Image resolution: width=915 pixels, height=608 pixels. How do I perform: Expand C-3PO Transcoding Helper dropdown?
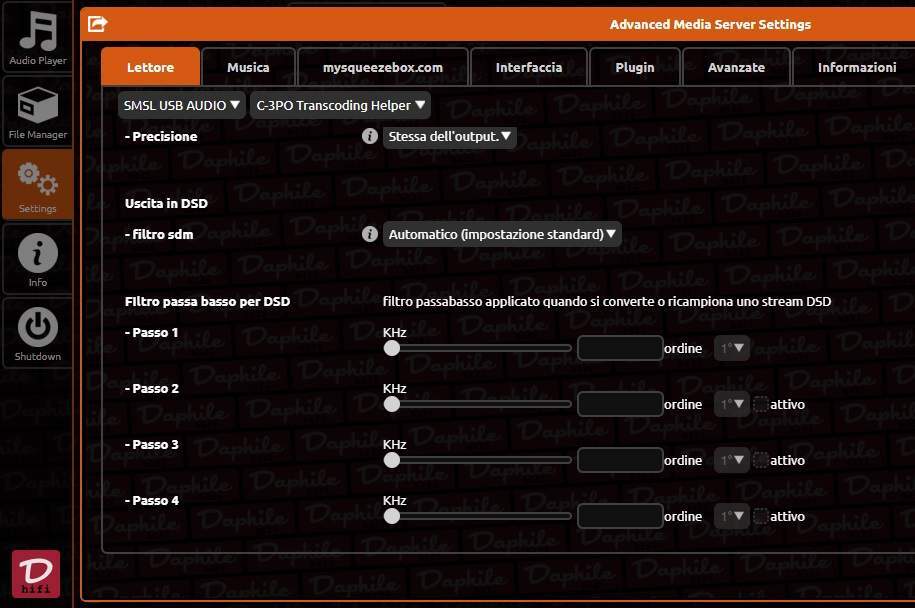coord(340,105)
